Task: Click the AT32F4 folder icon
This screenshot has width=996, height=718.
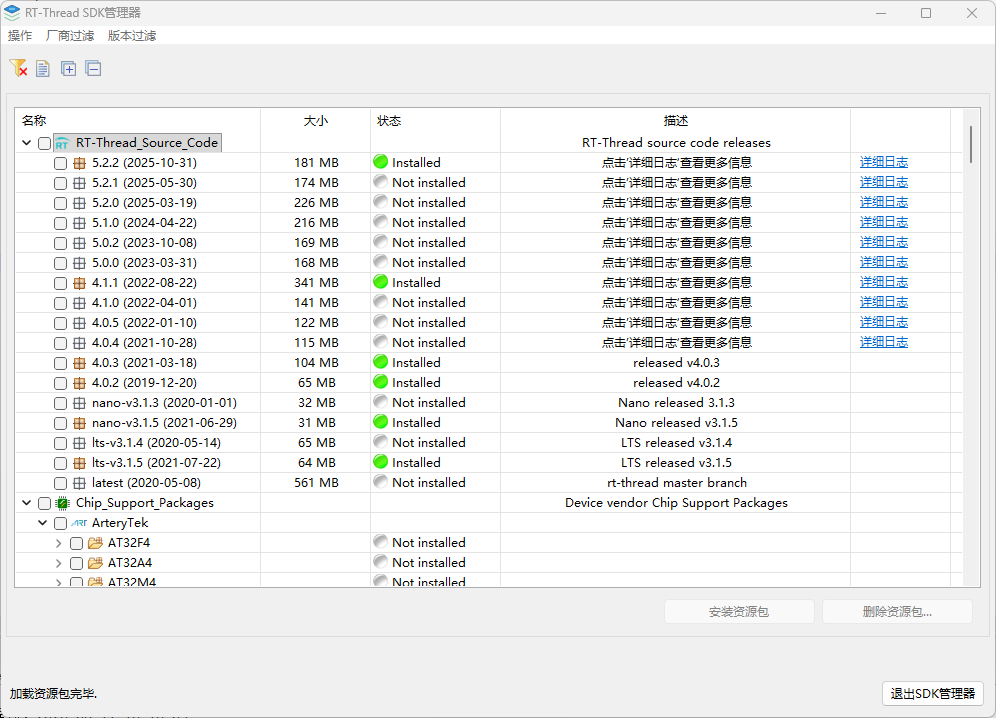Action: click(x=95, y=543)
